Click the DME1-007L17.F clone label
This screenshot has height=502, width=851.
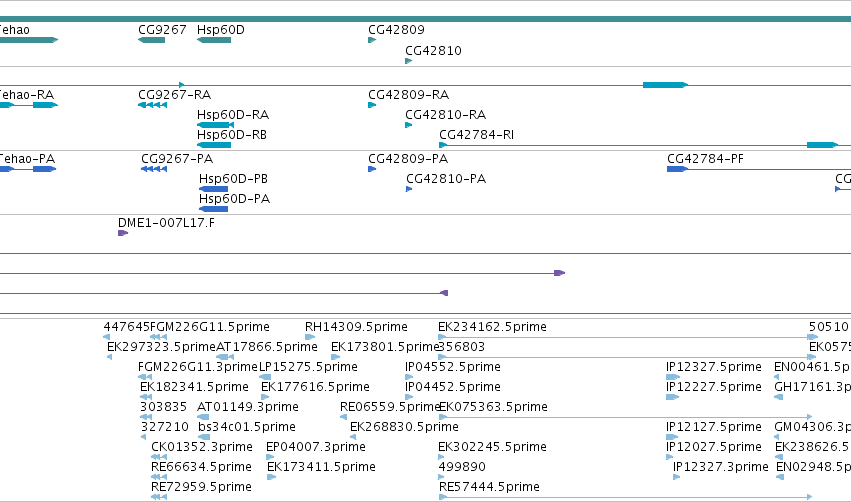click(x=166, y=223)
